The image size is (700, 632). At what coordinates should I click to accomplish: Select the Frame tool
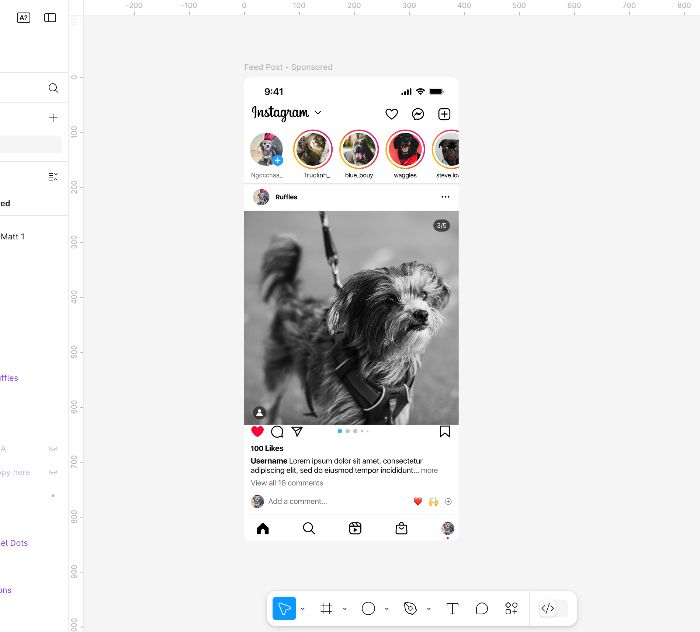click(326, 608)
